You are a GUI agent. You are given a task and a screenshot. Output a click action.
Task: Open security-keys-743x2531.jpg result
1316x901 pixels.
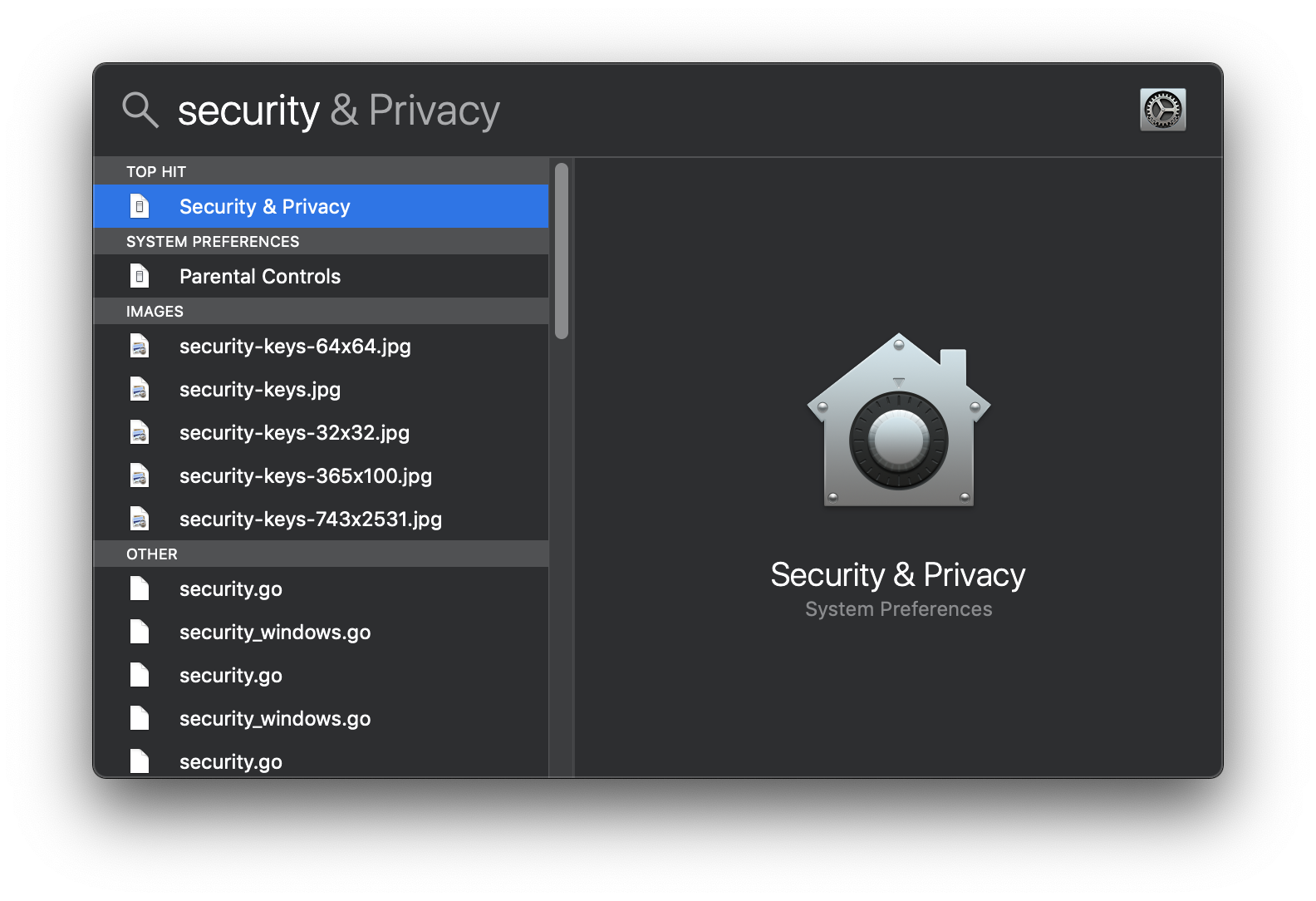pos(321,519)
